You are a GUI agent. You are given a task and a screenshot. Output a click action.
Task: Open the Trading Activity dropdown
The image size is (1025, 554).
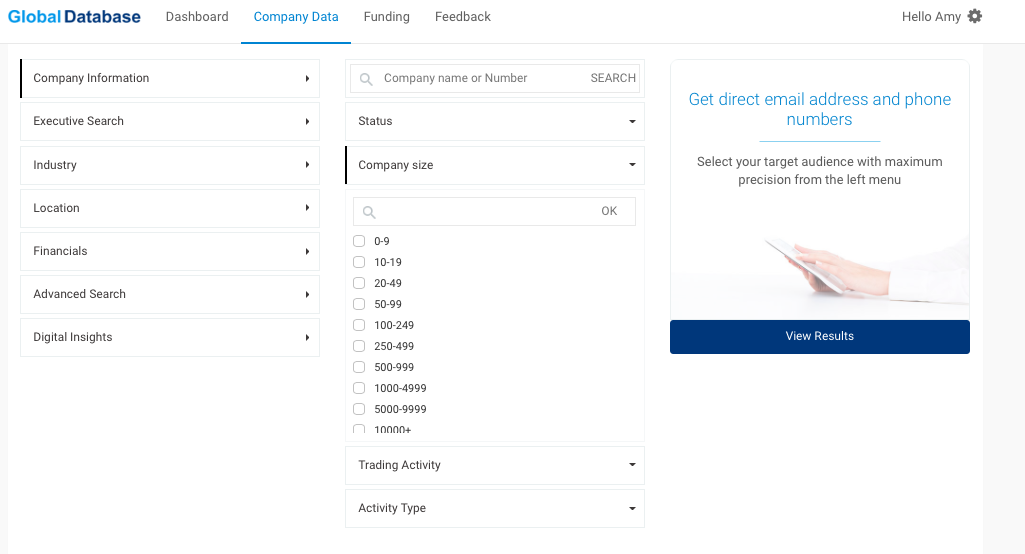(495, 465)
